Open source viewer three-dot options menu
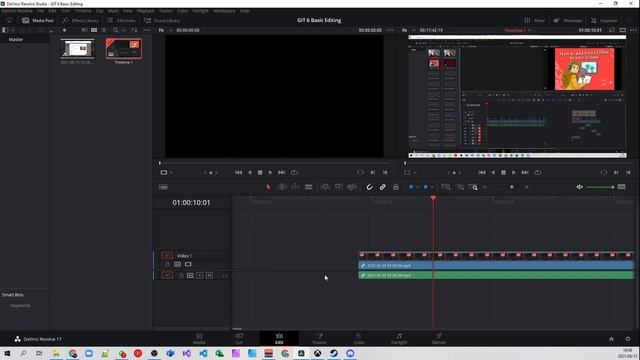This screenshot has width=640, height=360. tap(390, 30)
